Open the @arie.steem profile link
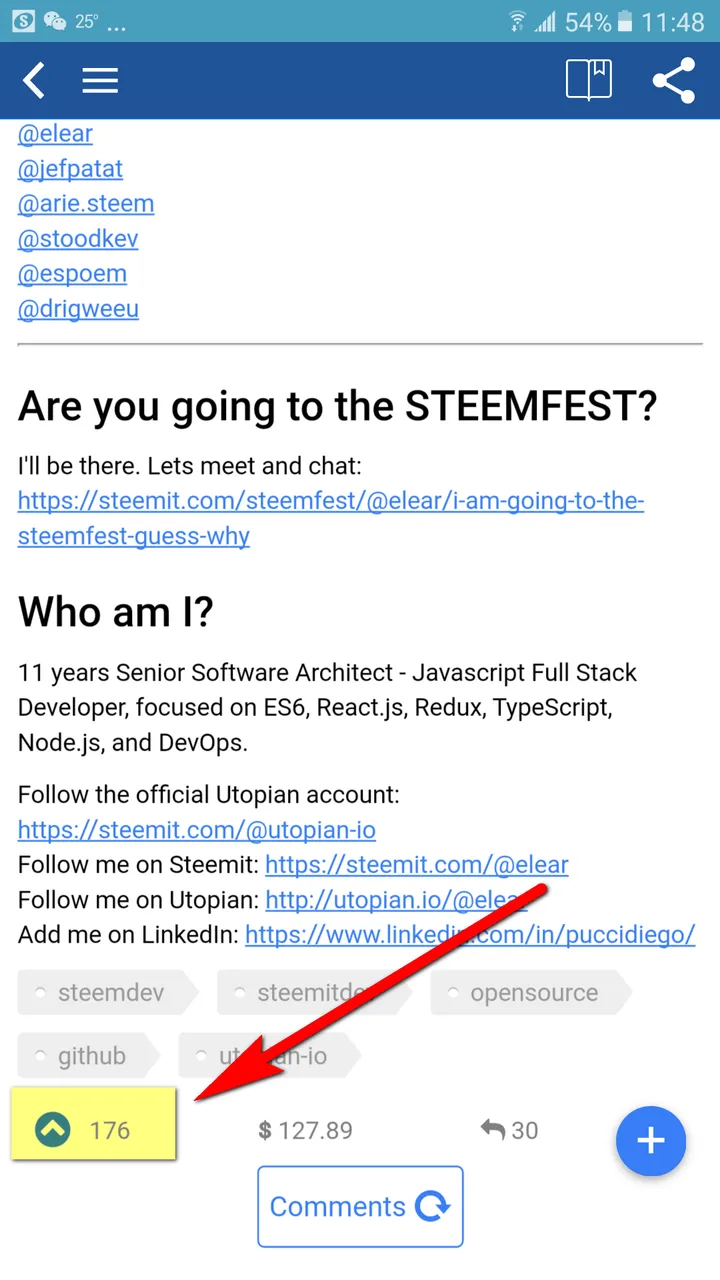The height and width of the screenshot is (1280, 720). click(86, 204)
